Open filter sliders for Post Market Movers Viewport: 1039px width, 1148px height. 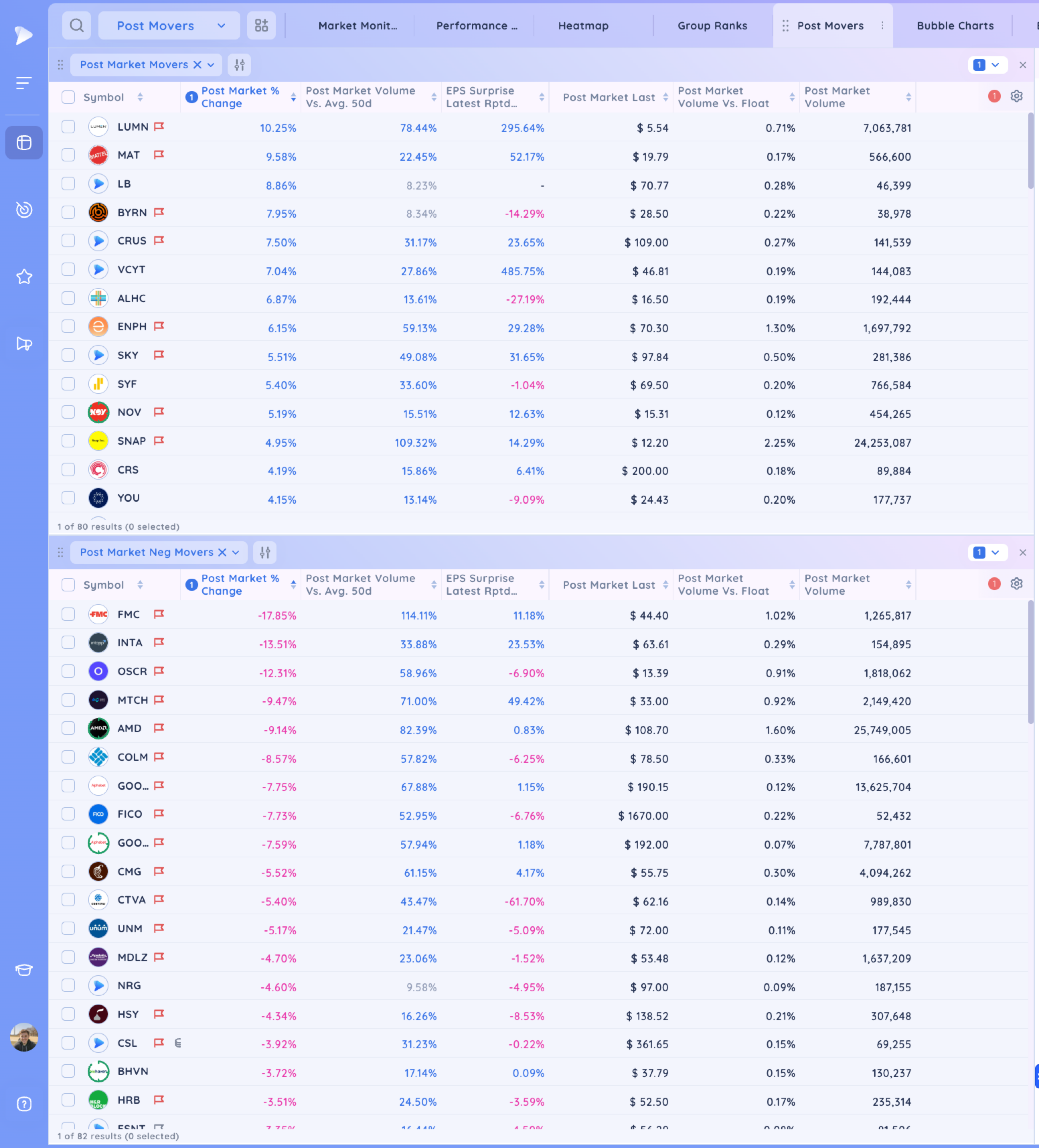tap(240, 65)
